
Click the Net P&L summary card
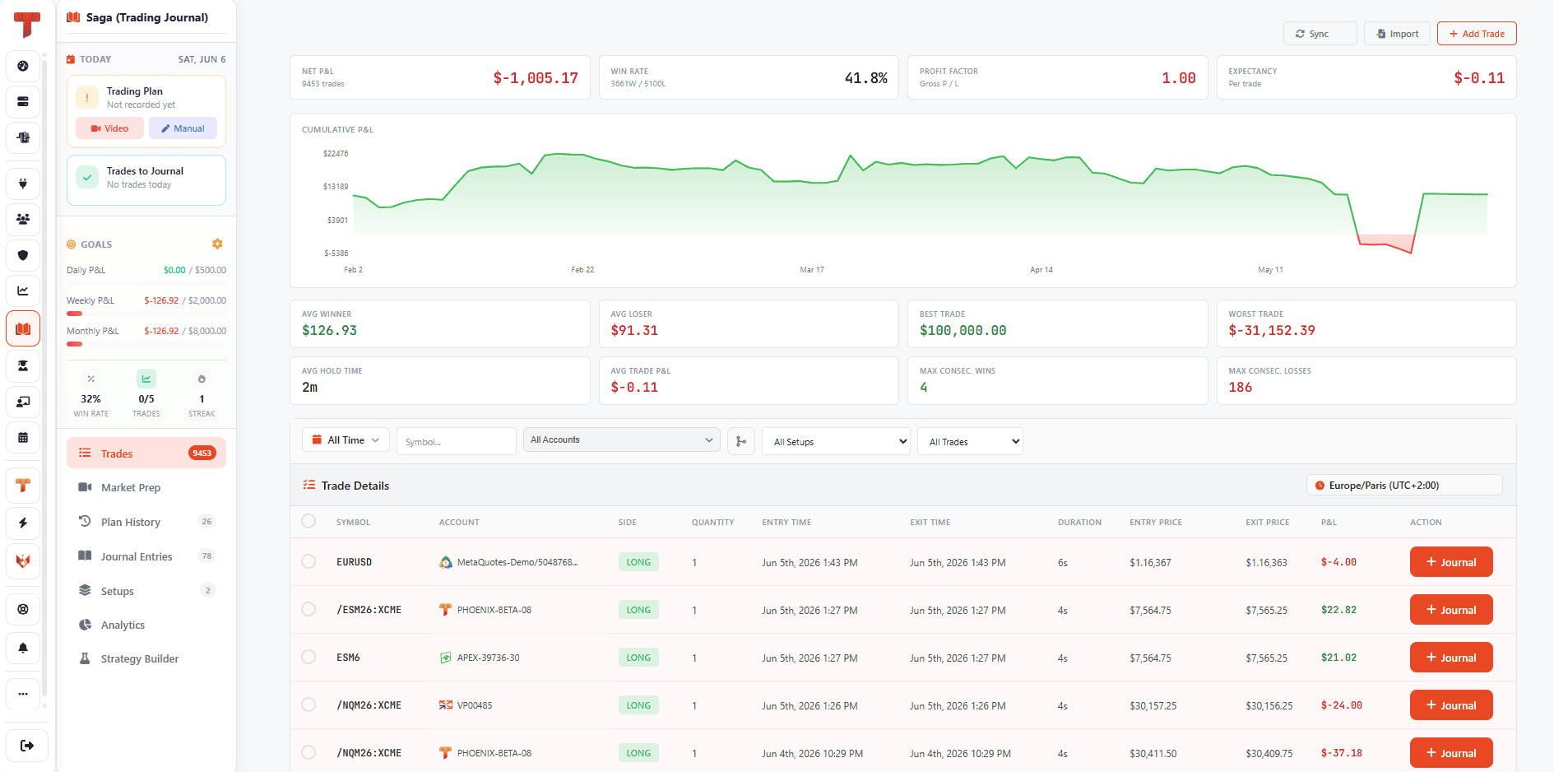[x=440, y=77]
